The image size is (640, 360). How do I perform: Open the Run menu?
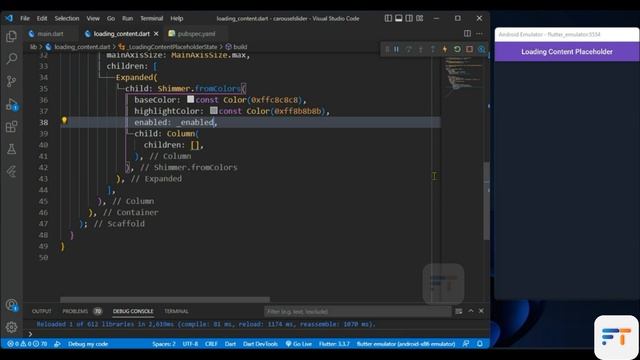point(127,18)
